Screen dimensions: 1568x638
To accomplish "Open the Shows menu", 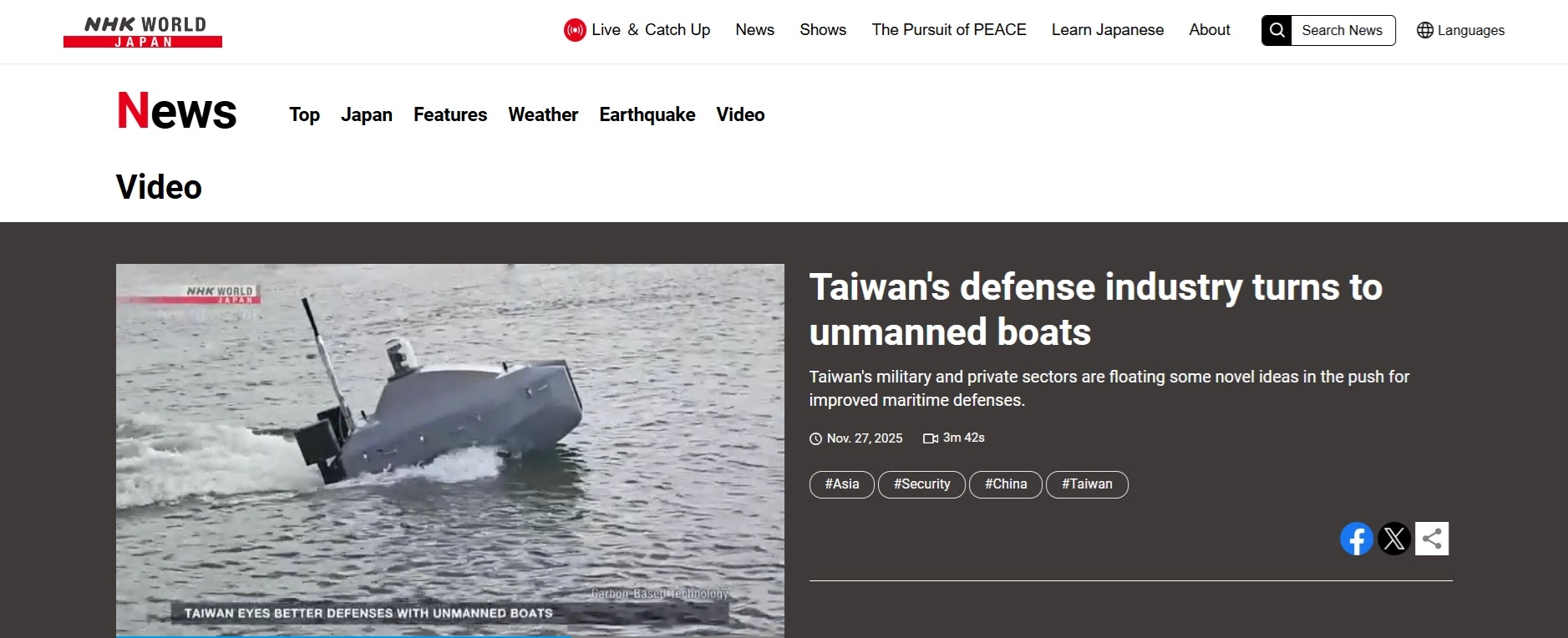I will click(823, 30).
